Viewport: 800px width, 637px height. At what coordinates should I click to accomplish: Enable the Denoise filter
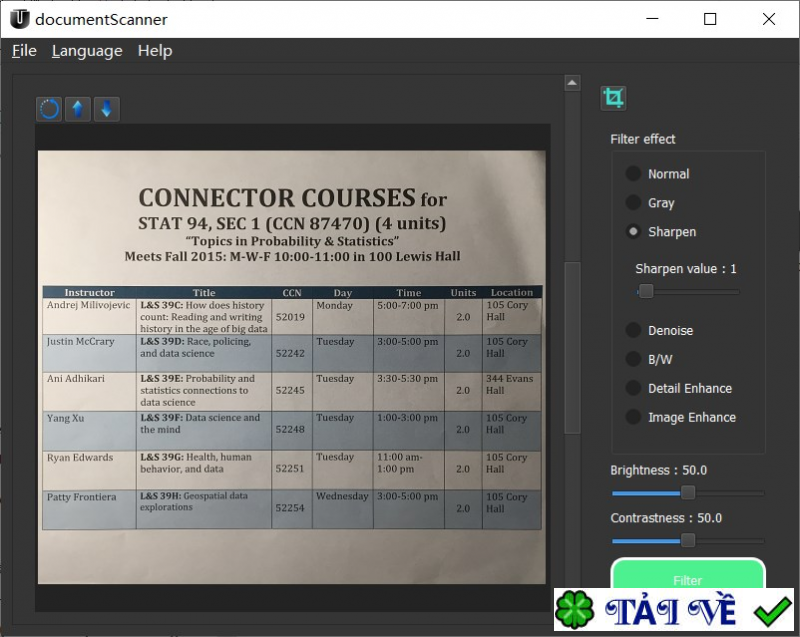(633, 331)
